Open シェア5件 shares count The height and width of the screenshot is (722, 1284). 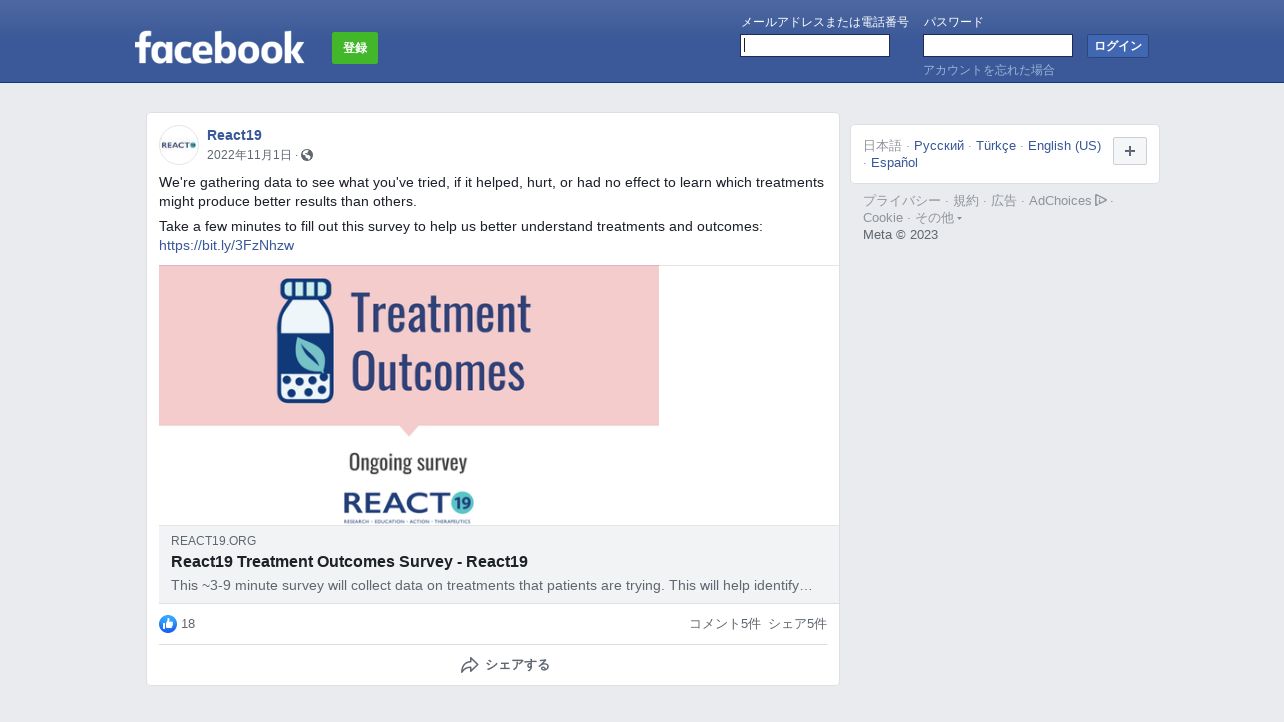(798, 624)
